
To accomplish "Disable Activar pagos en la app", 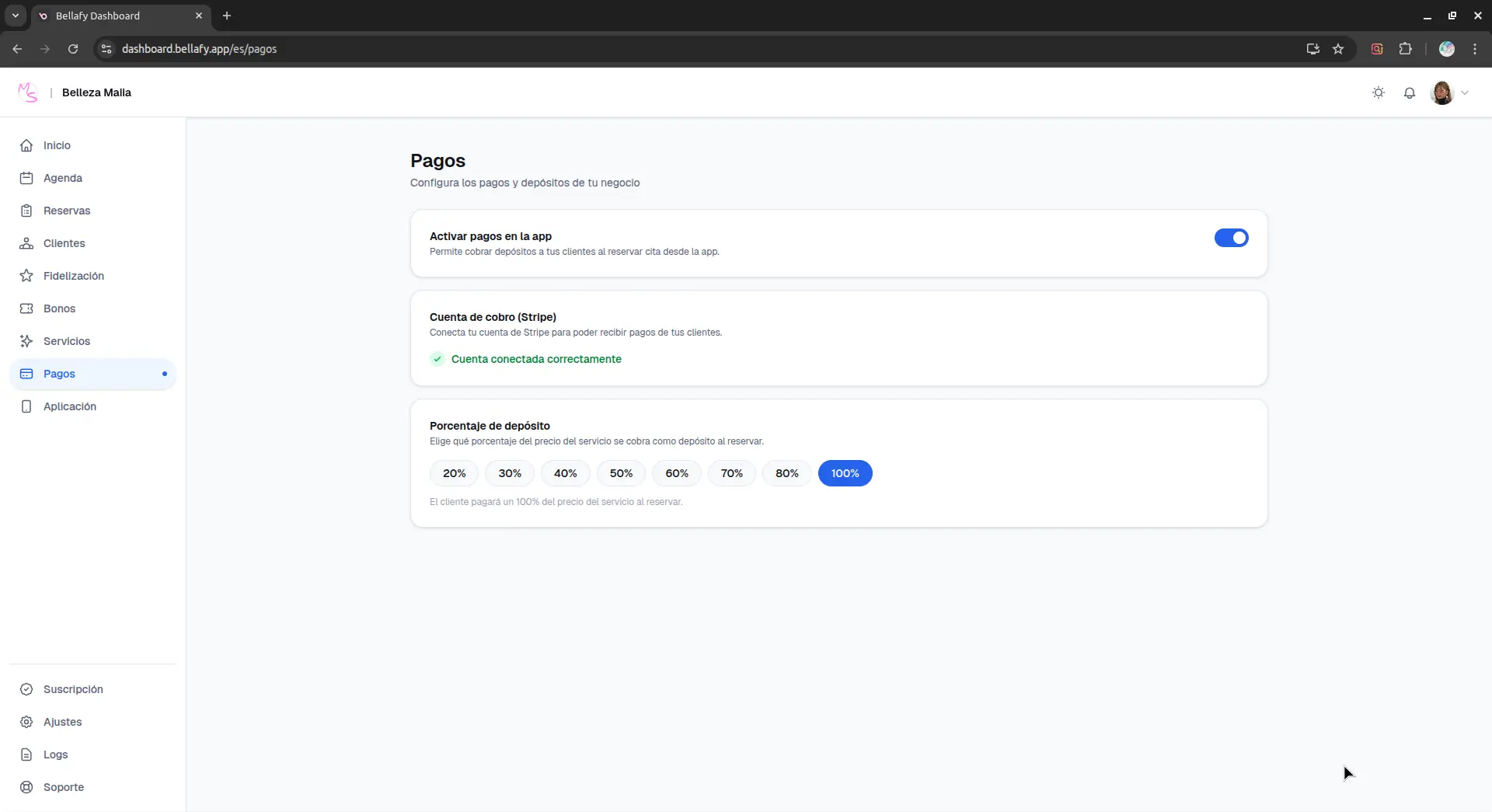I will (x=1232, y=238).
